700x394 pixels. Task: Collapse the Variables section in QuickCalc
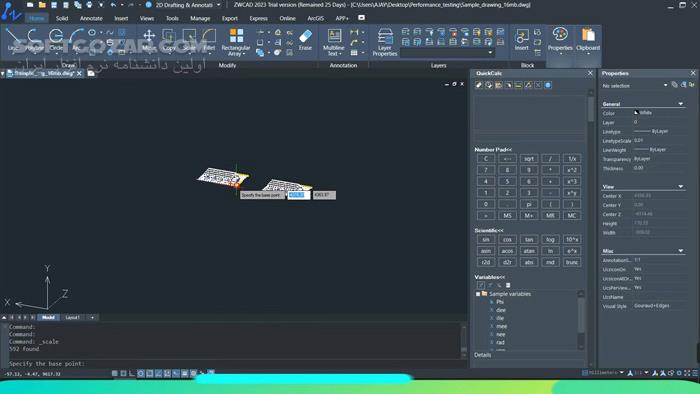coord(490,277)
